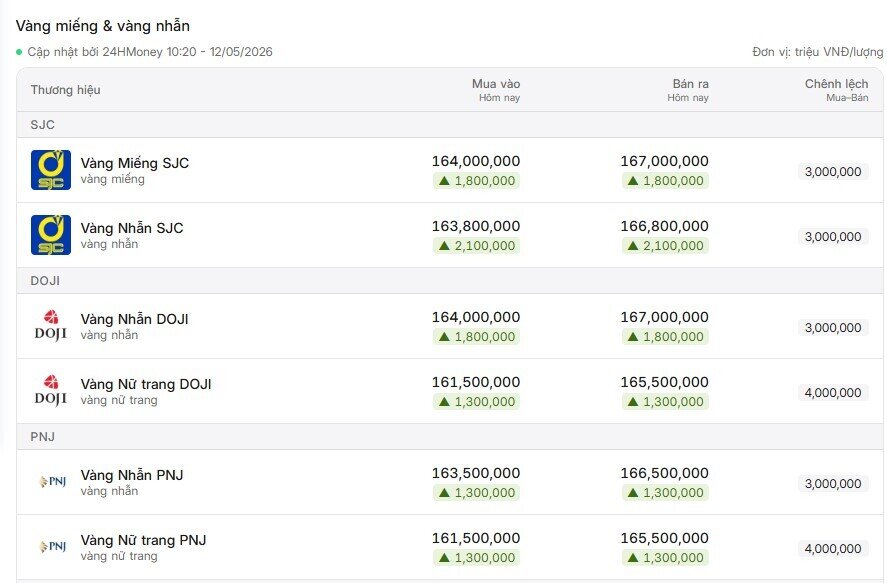The width and height of the screenshot is (887, 583).
Task: Click Vàng Nhẫn SJC sell change badge 2,100,000
Action: coord(665,246)
